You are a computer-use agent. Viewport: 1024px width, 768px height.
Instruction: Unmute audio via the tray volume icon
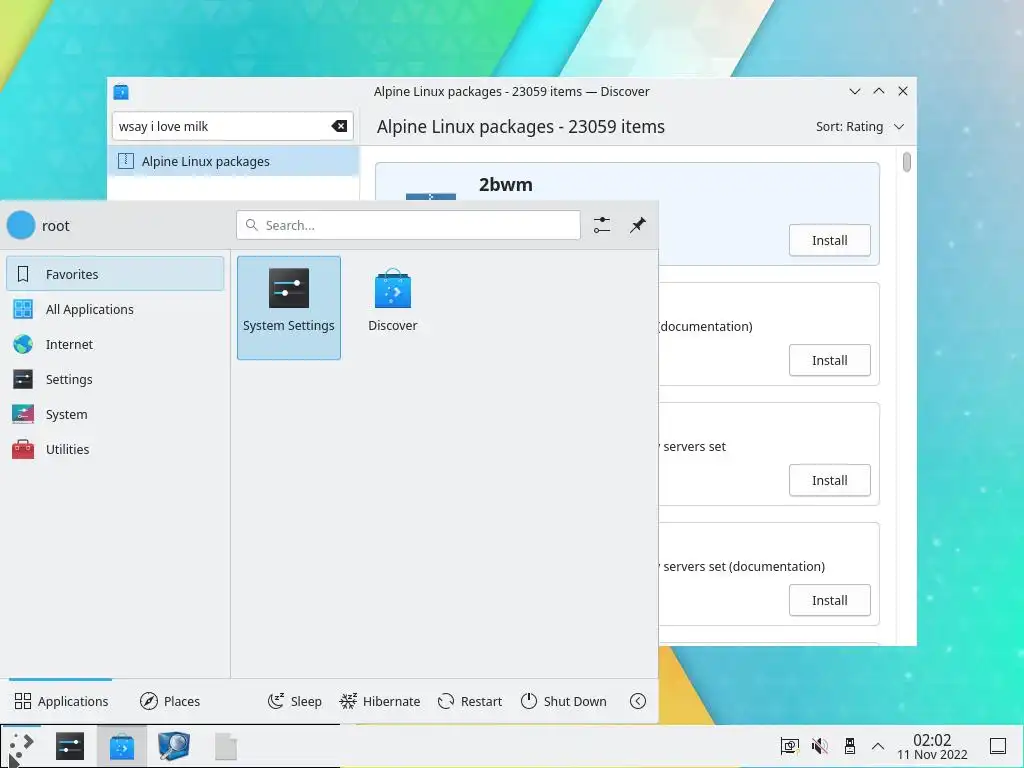tap(820, 746)
